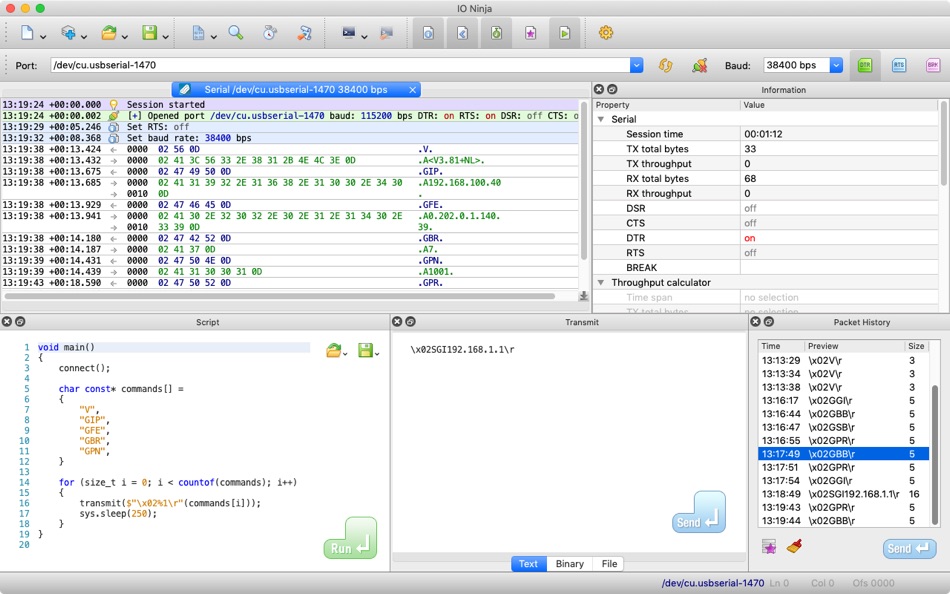The height and width of the screenshot is (594, 950).
Task: Click the log vertical scrollbar
Action: [x=583, y=182]
